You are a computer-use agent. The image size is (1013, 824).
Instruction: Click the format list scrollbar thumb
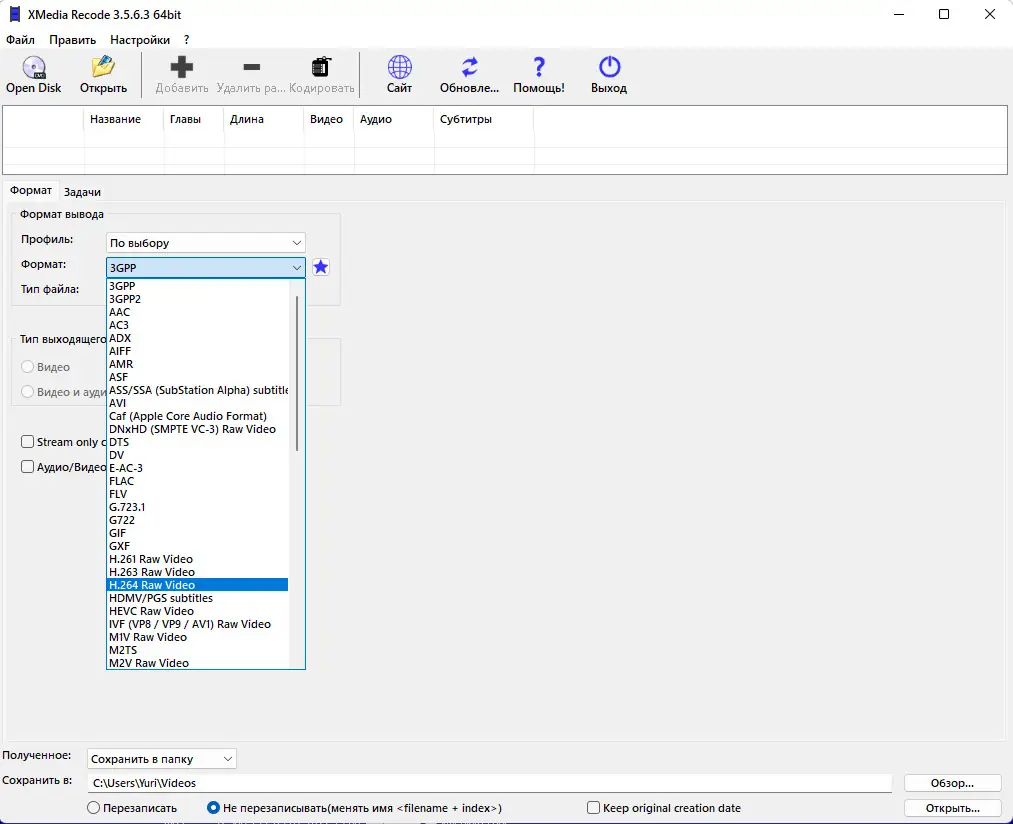[x=297, y=374]
